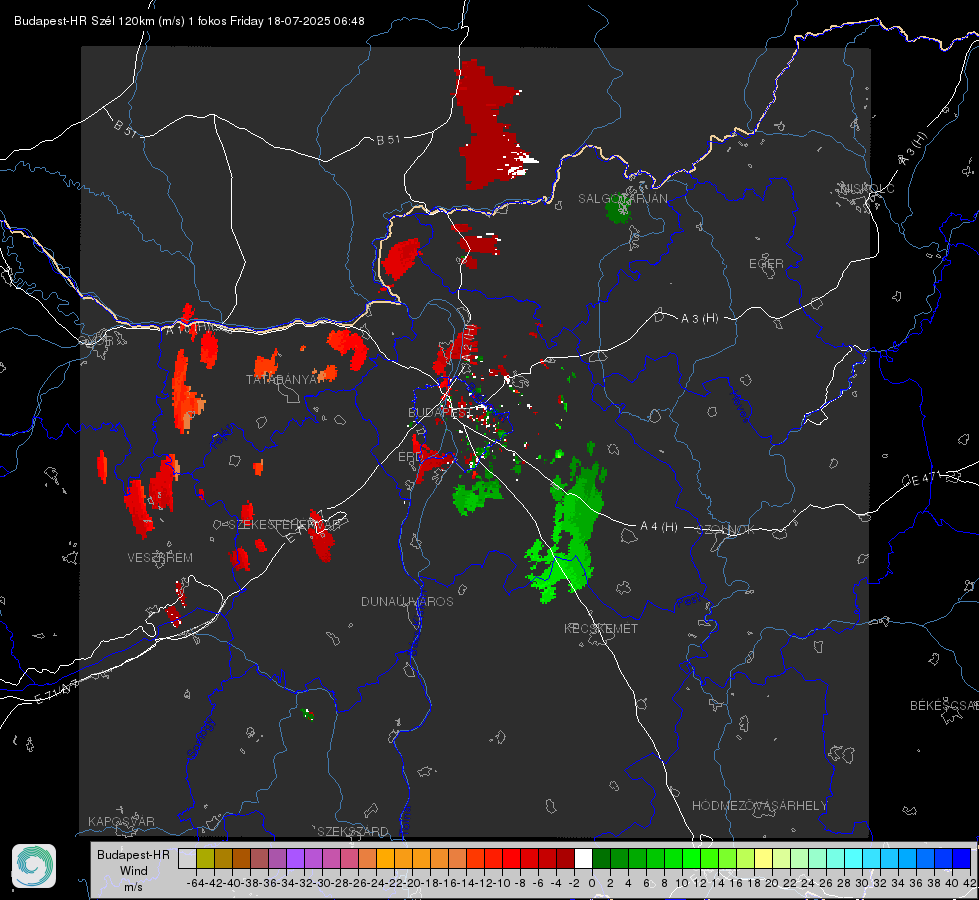Click the BEKESCSABA label at the right edge
979x900 pixels.
click(944, 706)
